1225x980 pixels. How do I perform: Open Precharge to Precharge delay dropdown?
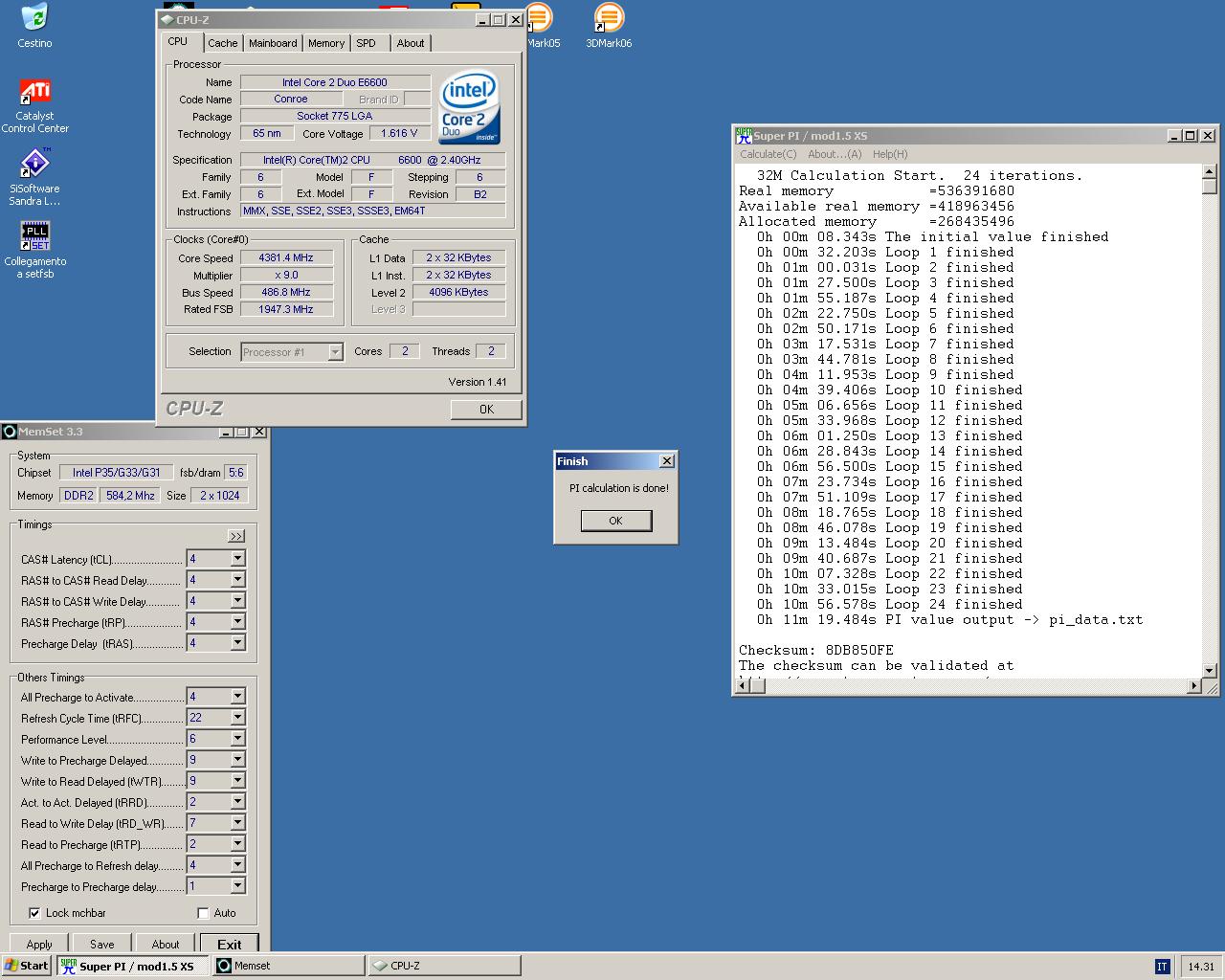click(237, 886)
